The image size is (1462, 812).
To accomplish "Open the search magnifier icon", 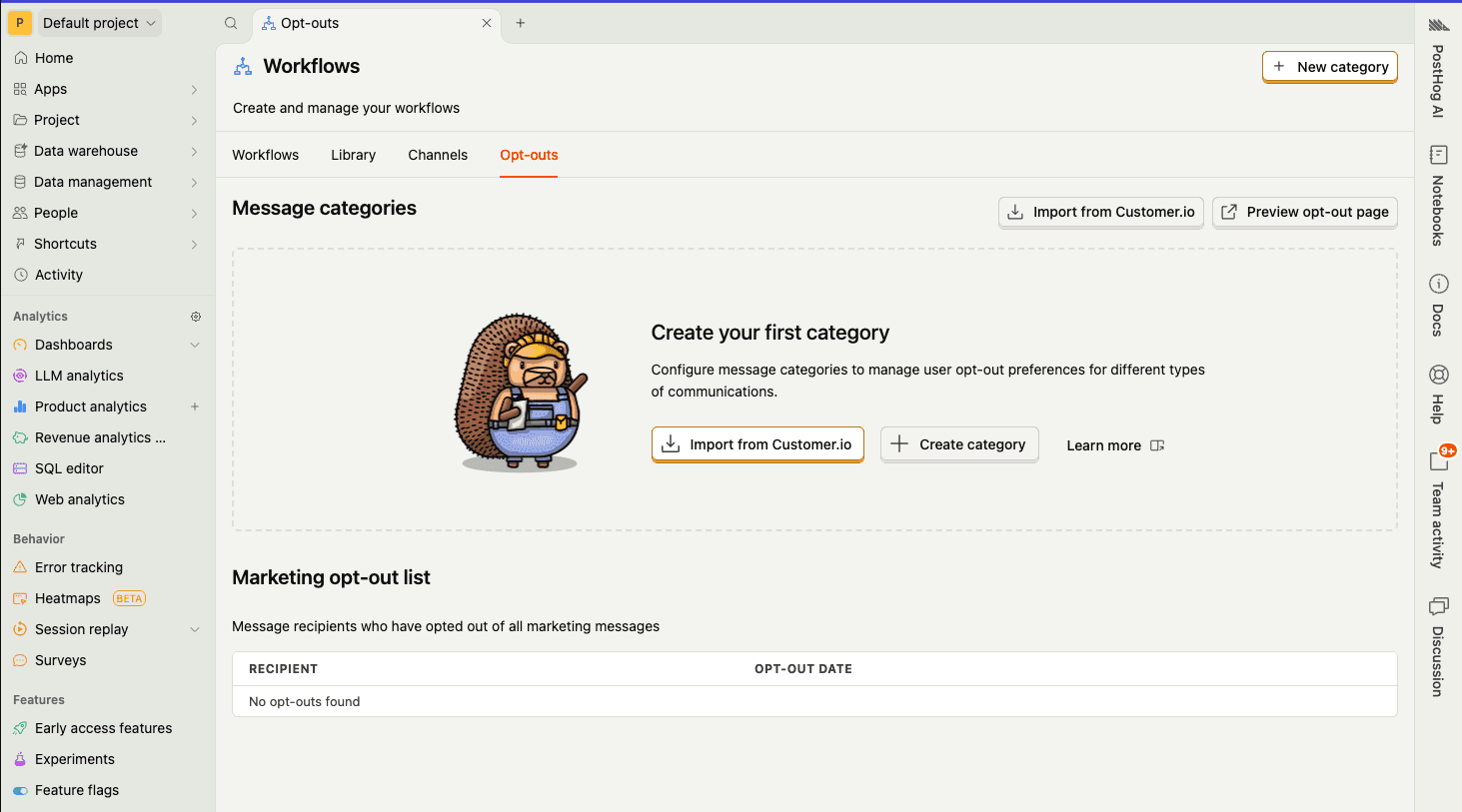I will 230,22.
